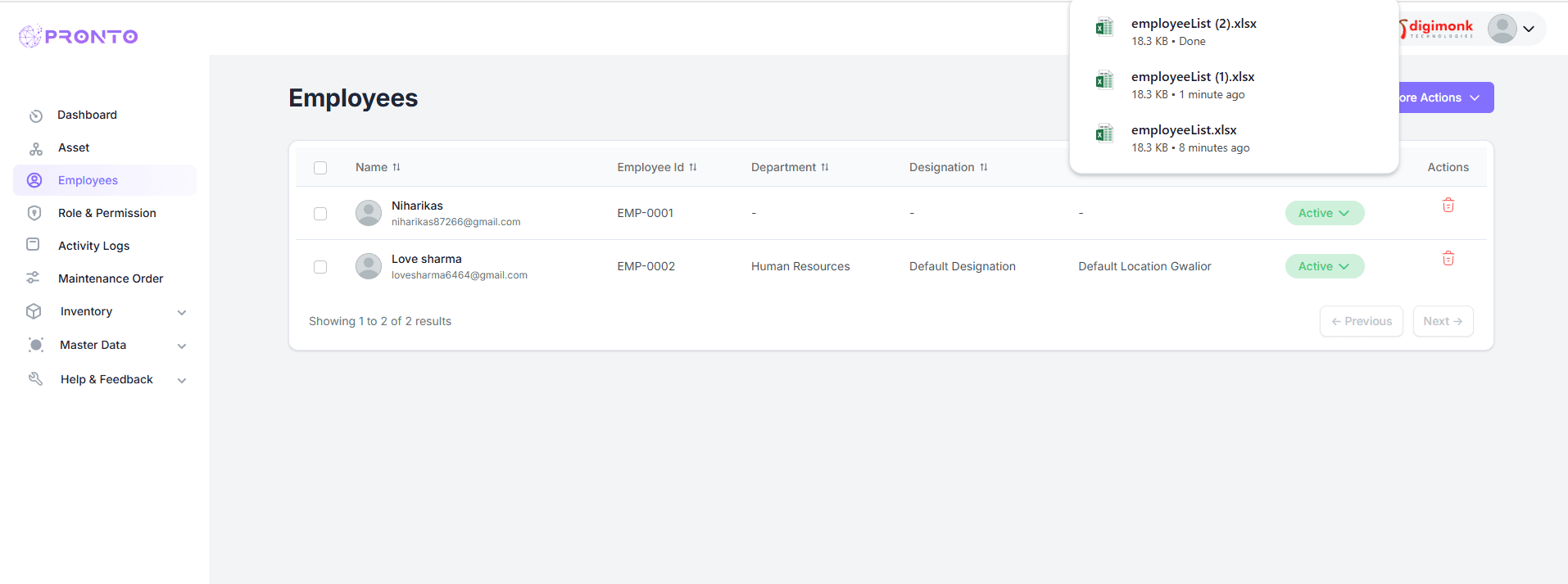
Task: Sort by Department column icon
Action: click(x=825, y=167)
